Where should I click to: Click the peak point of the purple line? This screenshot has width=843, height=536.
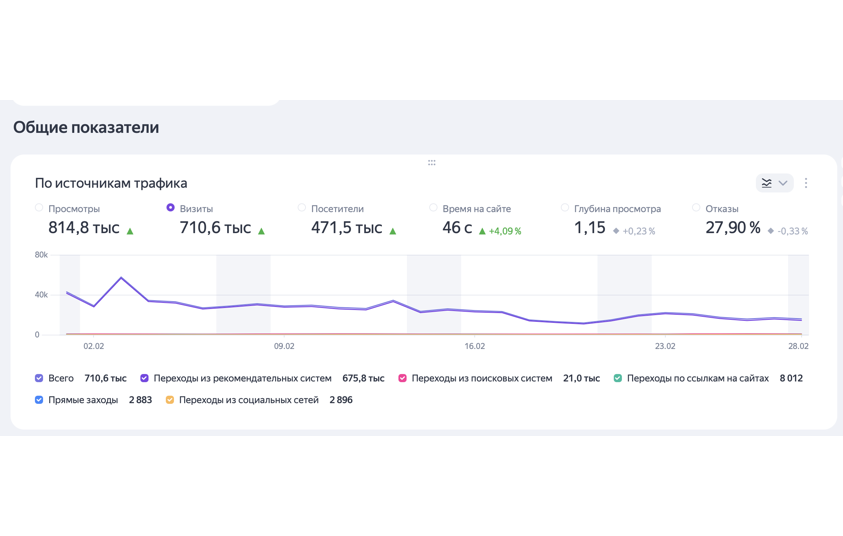click(x=121, y=278)
